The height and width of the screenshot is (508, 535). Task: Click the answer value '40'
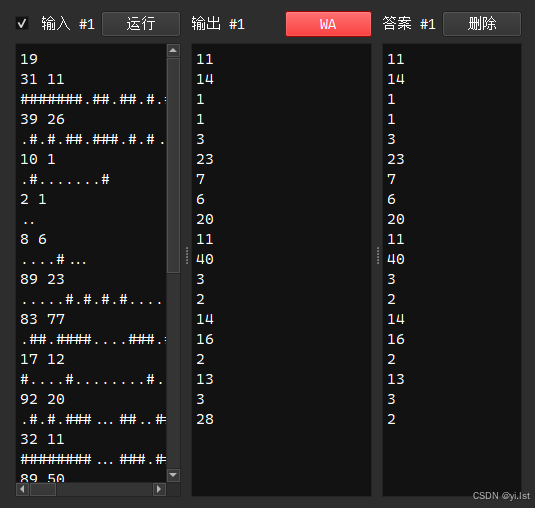tap(396, 259)
